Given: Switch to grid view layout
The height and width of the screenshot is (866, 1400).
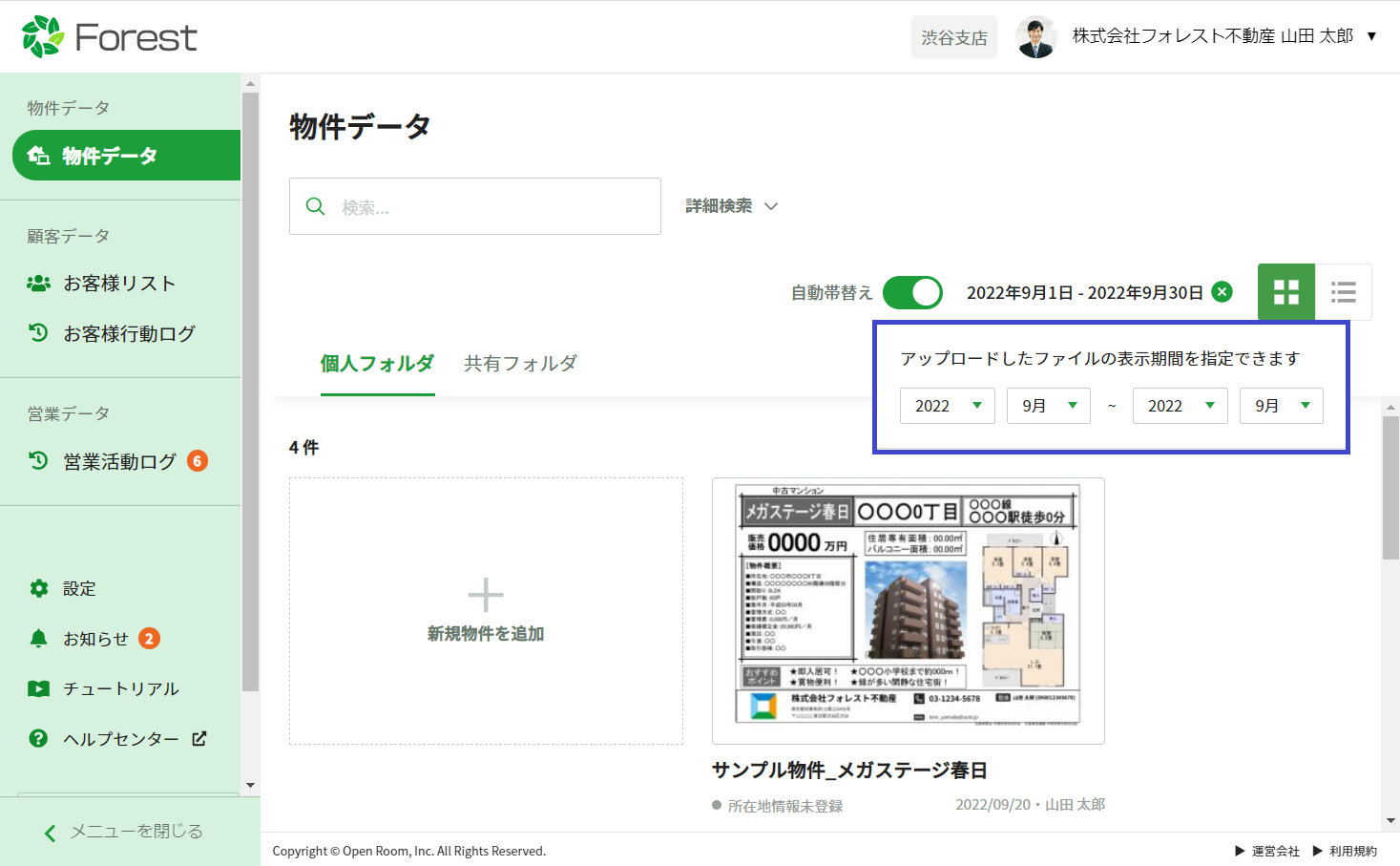Looking at the screenshot, I should (1285, 292).
